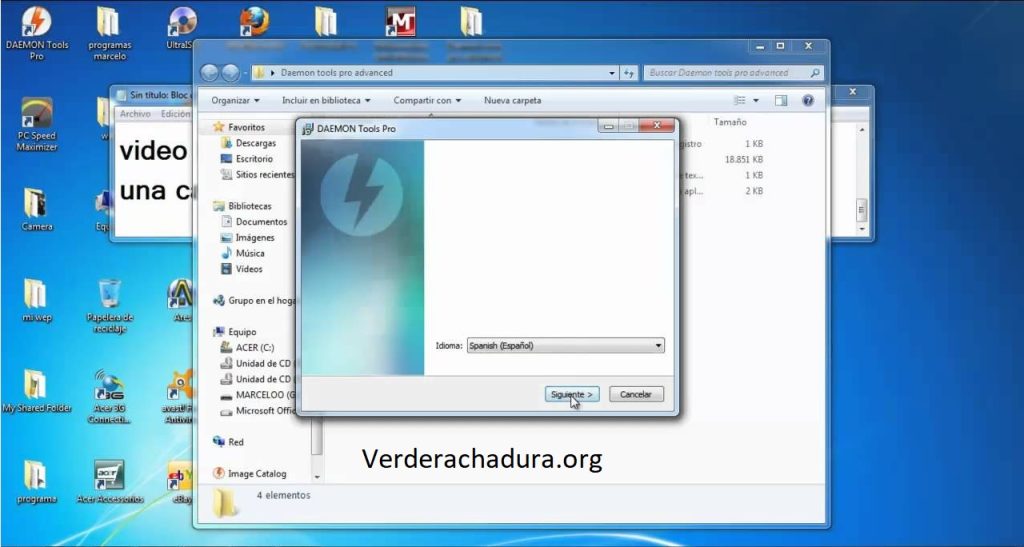Open Acer 3G Connection icon
The height and width of the screenshot is (547, 1024).
(x=109, y=396)
